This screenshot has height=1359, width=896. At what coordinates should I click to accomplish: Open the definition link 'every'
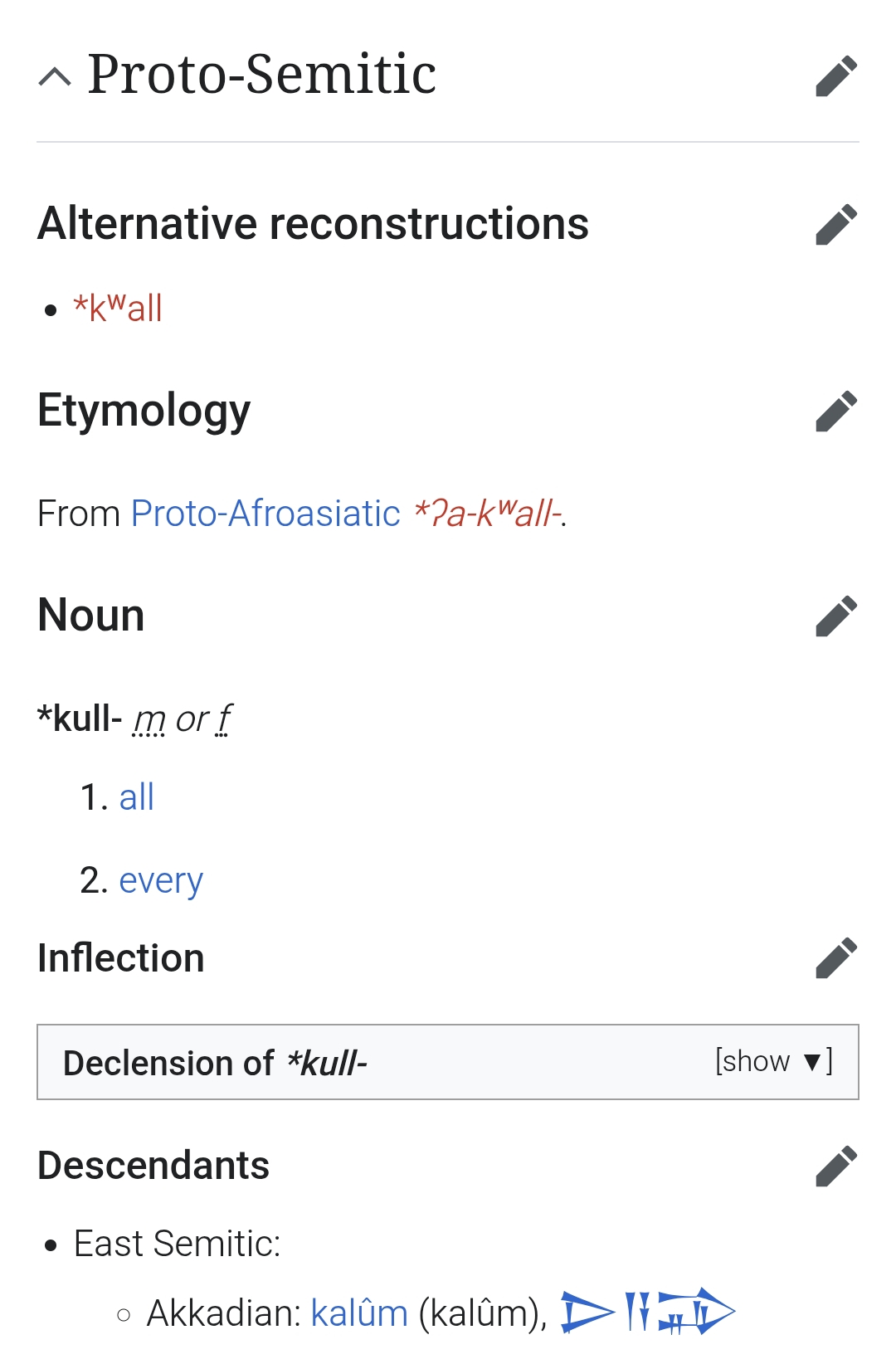click(x=161, y=881)
